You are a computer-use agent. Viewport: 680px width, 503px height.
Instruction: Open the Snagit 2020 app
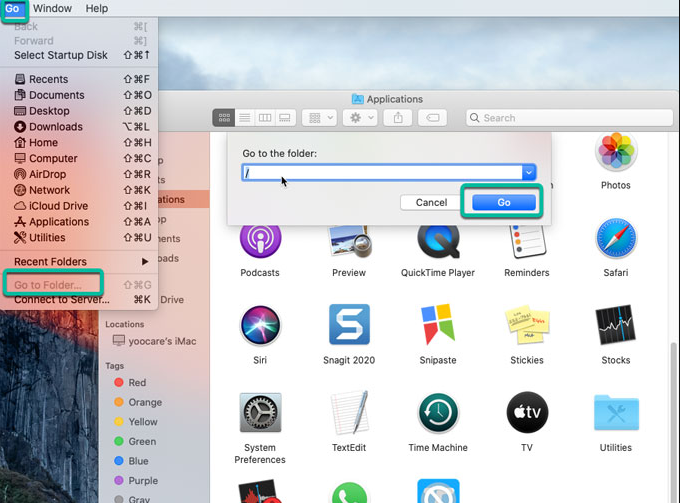coord(349,326)
